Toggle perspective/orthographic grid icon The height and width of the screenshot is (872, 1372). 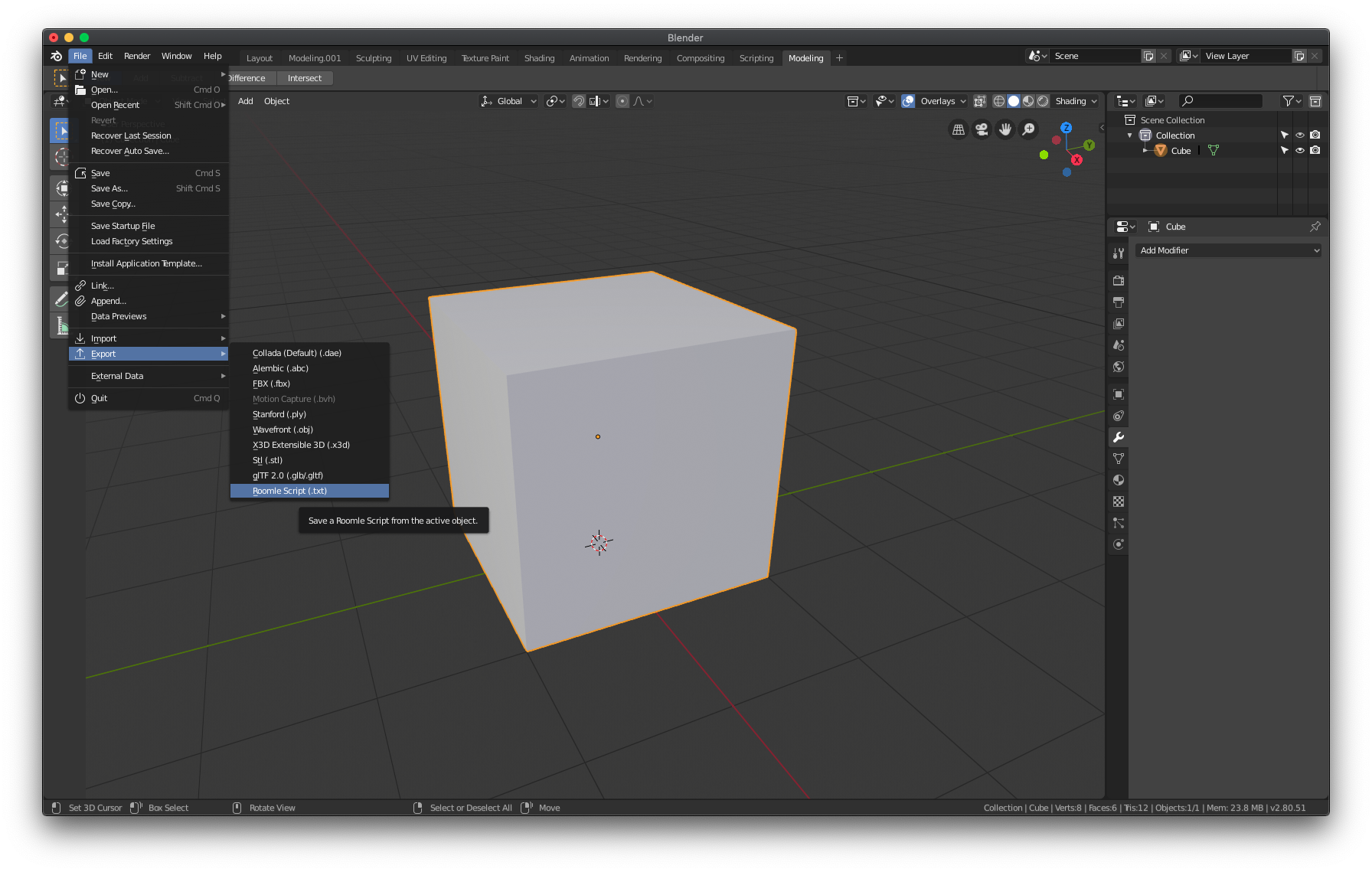tap(959, 130)
